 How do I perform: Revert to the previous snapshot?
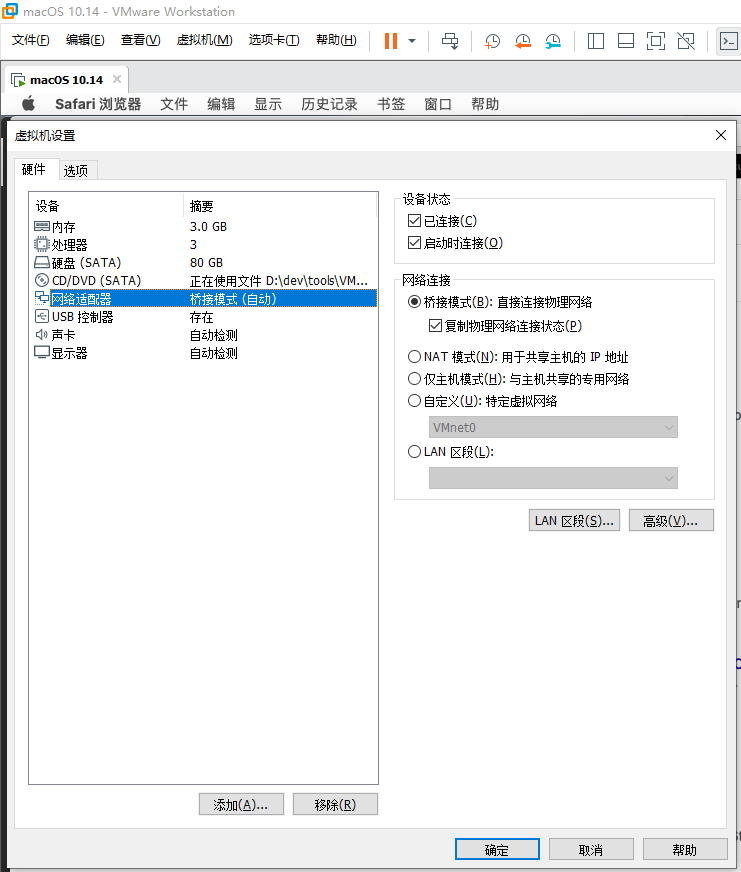[x=522, y=41]
